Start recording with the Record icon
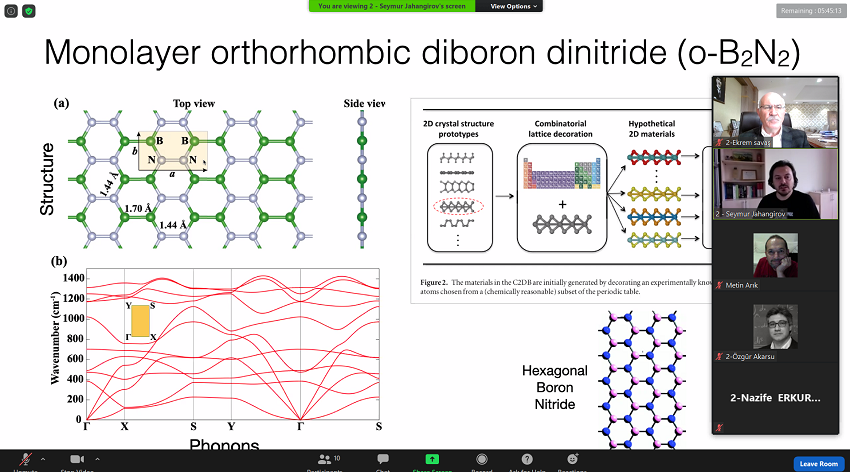This screenshot has height=472, width=850. [x=482, y=460]
